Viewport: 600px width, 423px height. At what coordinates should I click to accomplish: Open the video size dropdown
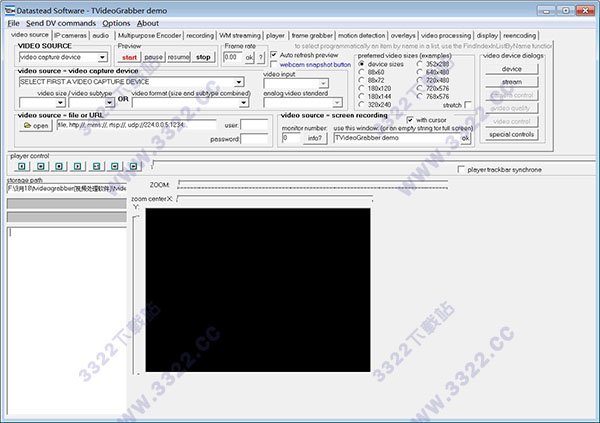(x=60, y=103)
